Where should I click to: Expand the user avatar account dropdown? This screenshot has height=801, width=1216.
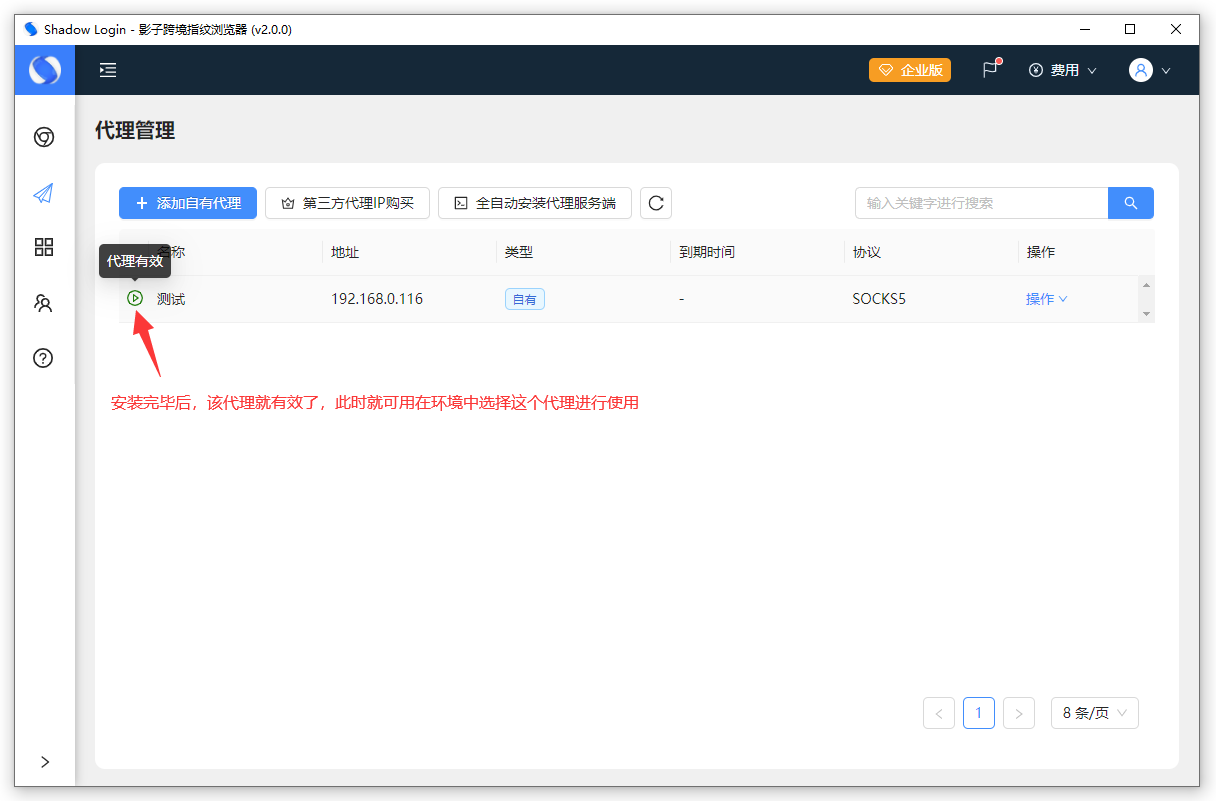click(1149, 70)
